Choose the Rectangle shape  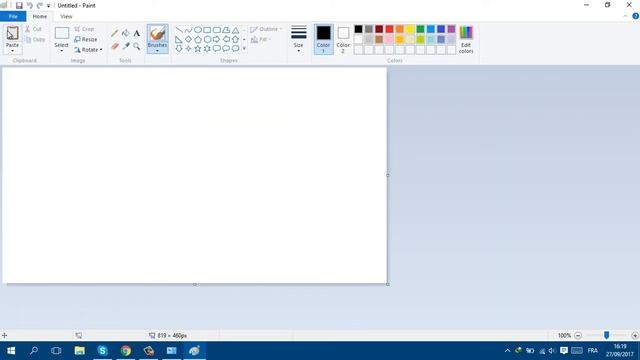pos(207,30)
